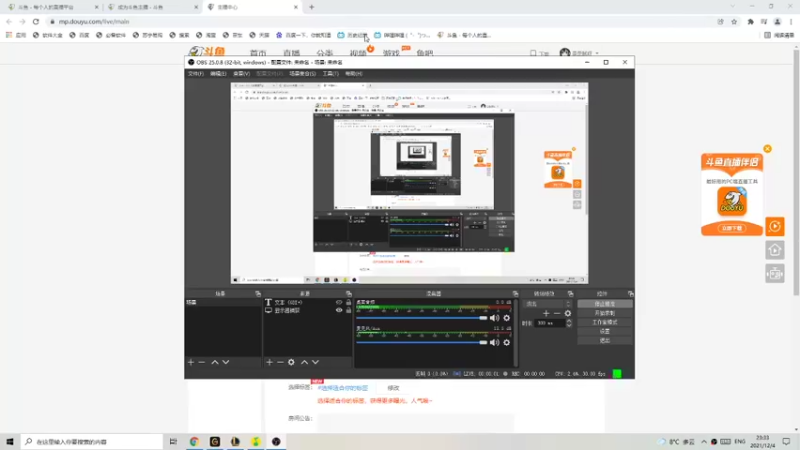Open the OBS Help (帮助) menu
The image size is (800, 450).
coord(354,73)
